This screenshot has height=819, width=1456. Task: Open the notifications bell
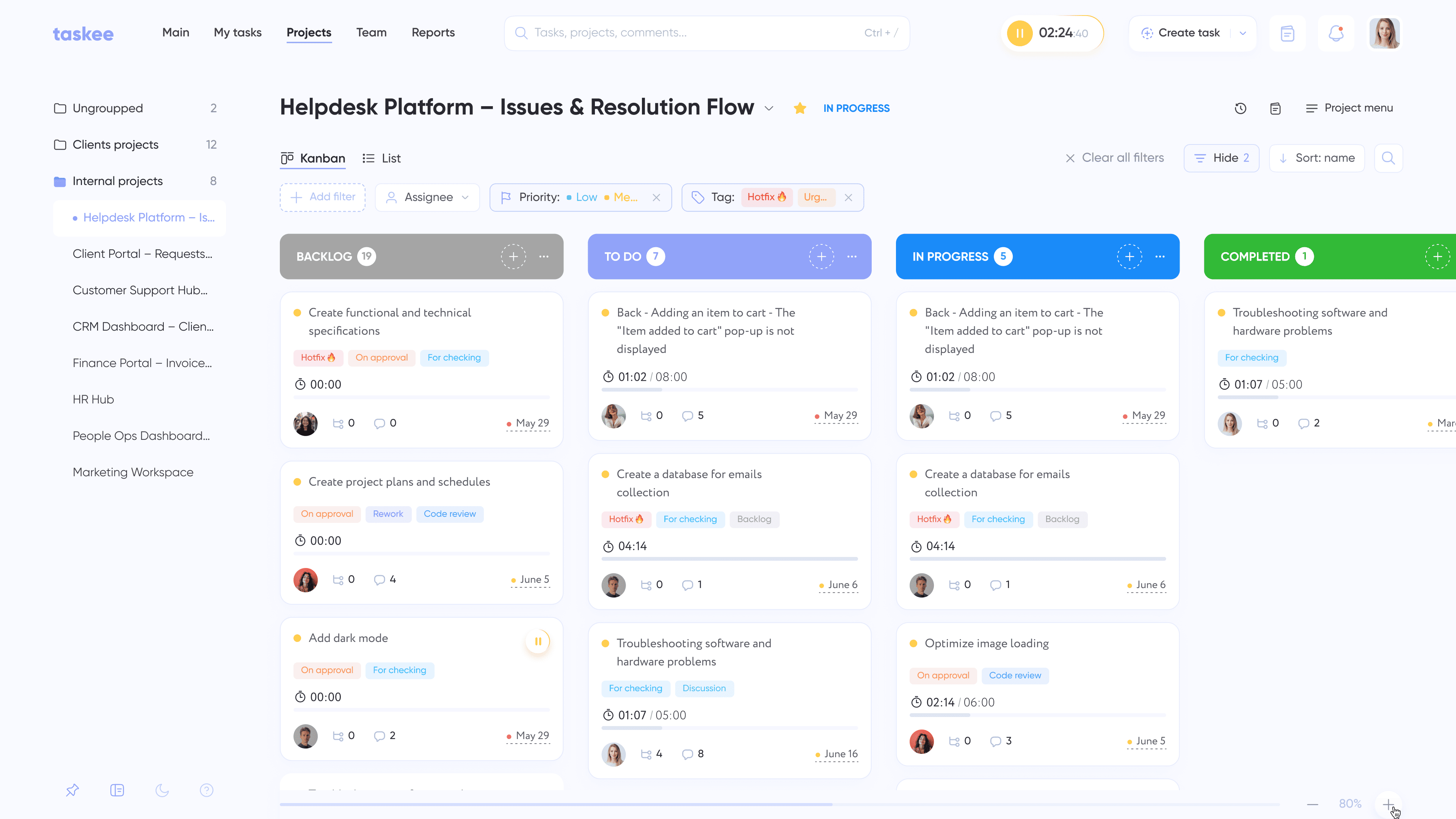pyautogui.click(x=1335, y=33)
